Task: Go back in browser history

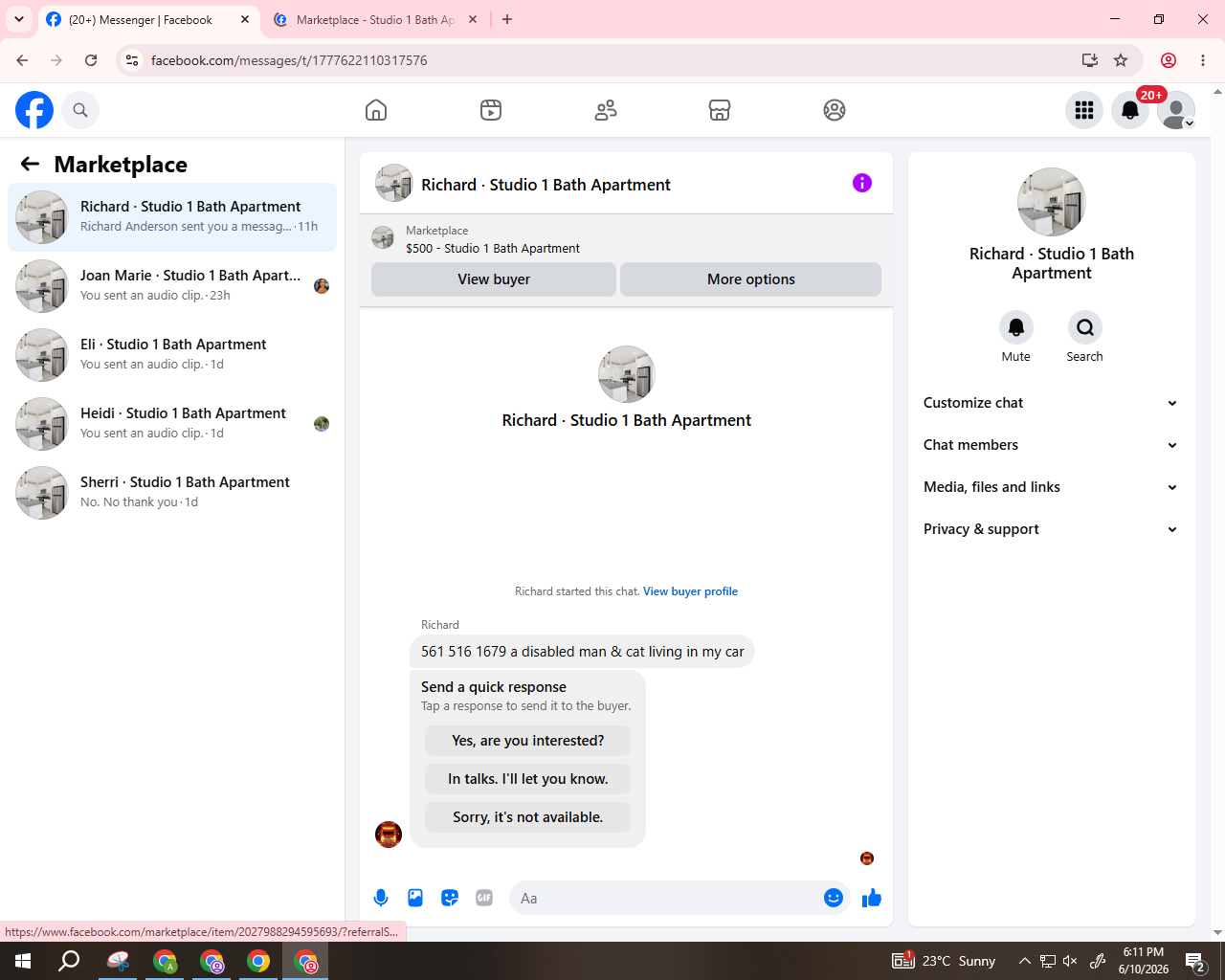Action: point(22,60)
